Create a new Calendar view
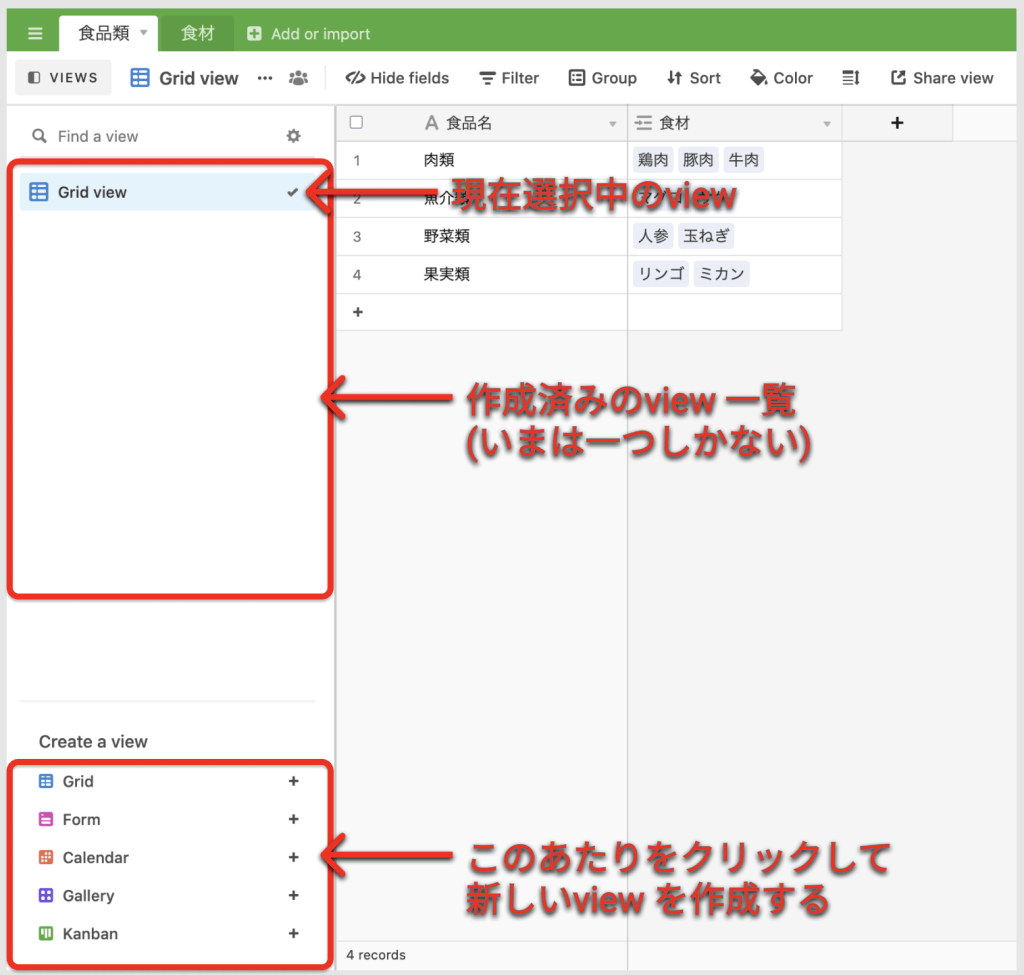 [x=293, y=858]
